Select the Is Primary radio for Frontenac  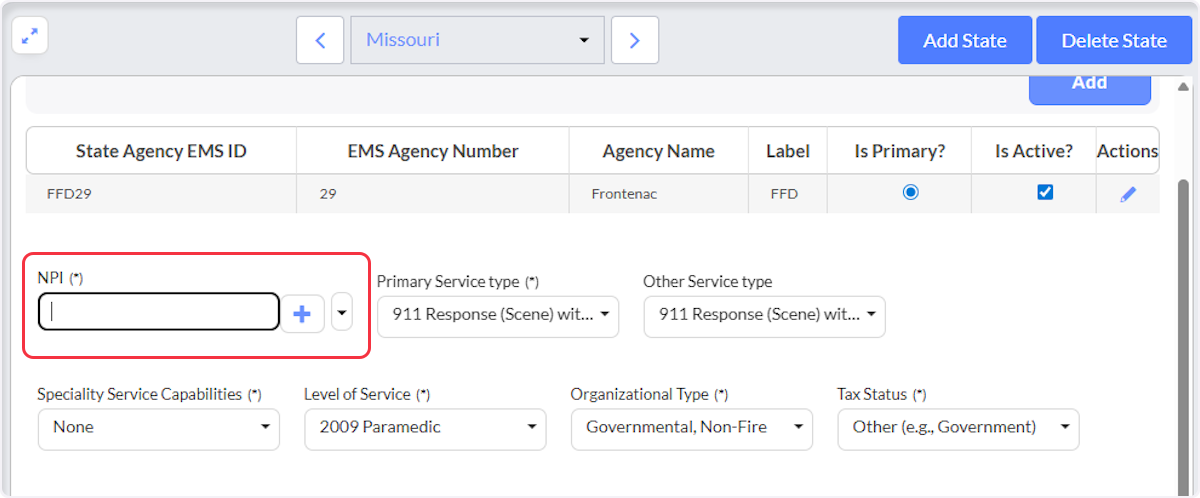(x=910, y=192)
